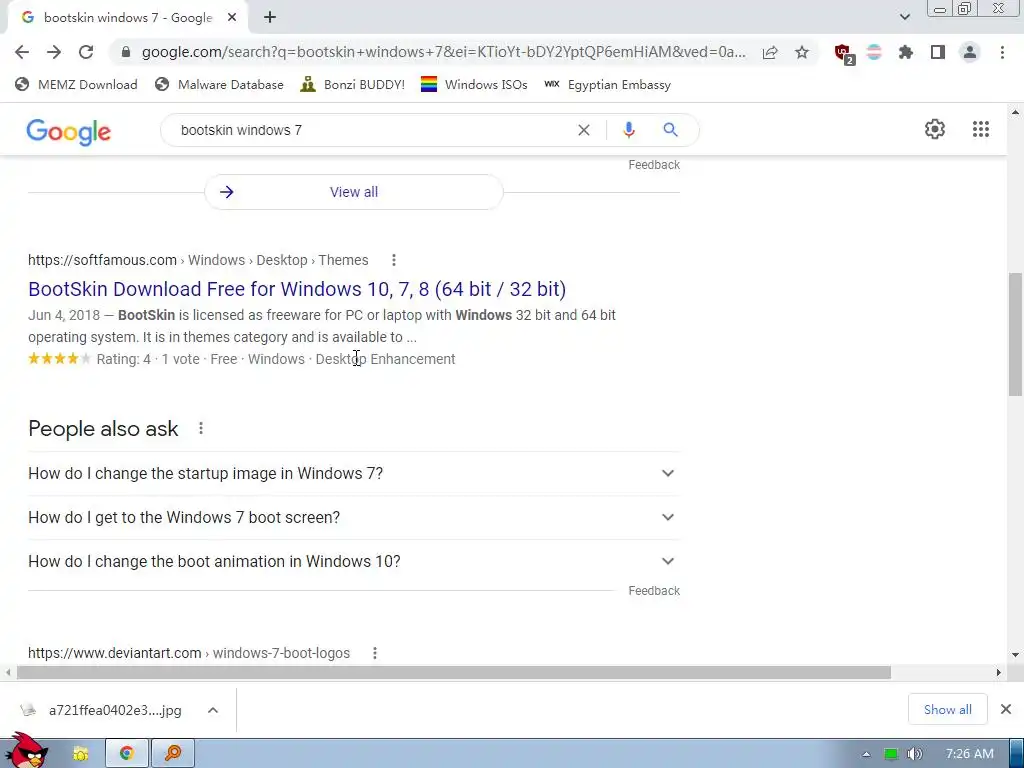The height and width of the screenshot is (768, 1024).
Task: Go back to the previous page
Action: (22, 52)
